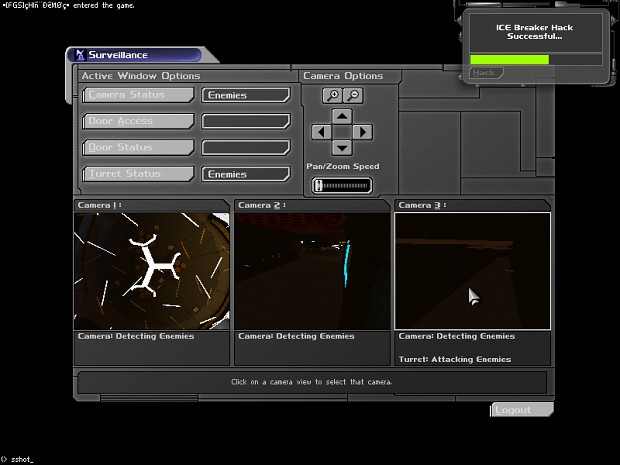Toggle the Turret Status option

[138, 173]
